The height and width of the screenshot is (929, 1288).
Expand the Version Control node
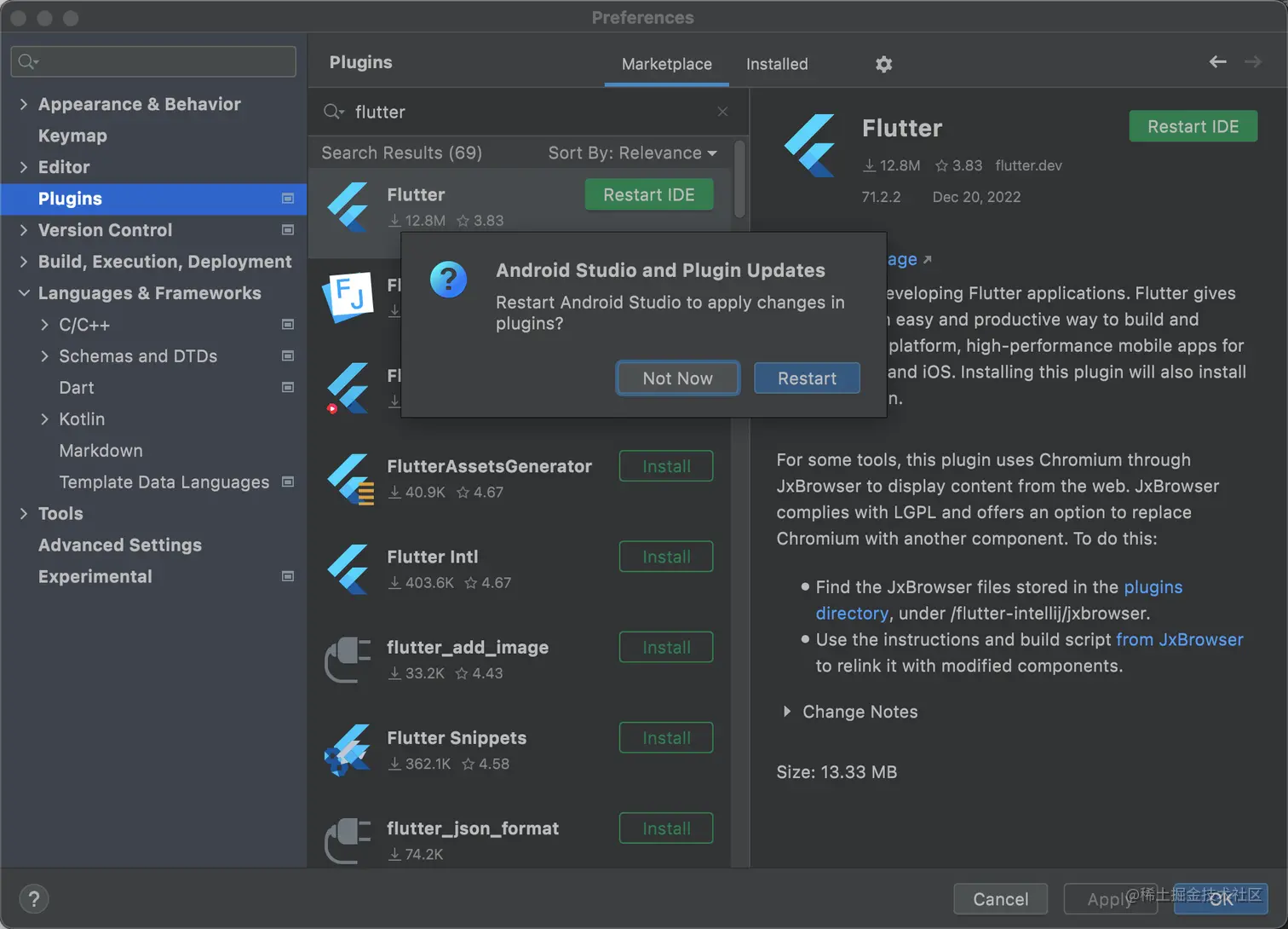(x=23, y=230)
